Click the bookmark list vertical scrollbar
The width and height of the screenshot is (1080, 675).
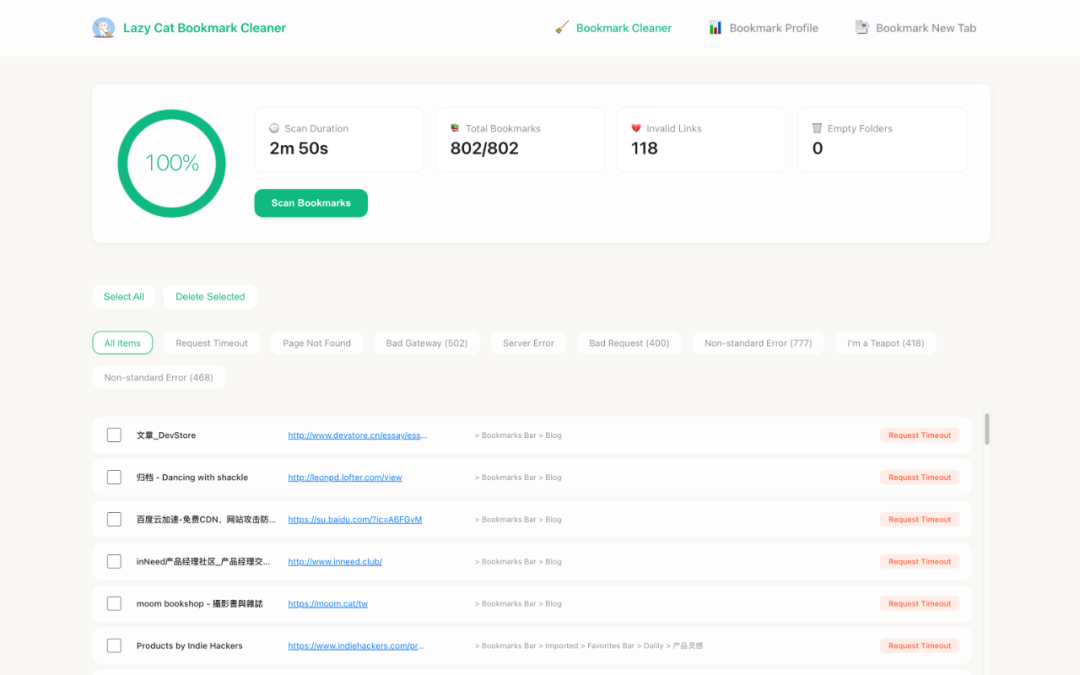[x=987, y=430]
